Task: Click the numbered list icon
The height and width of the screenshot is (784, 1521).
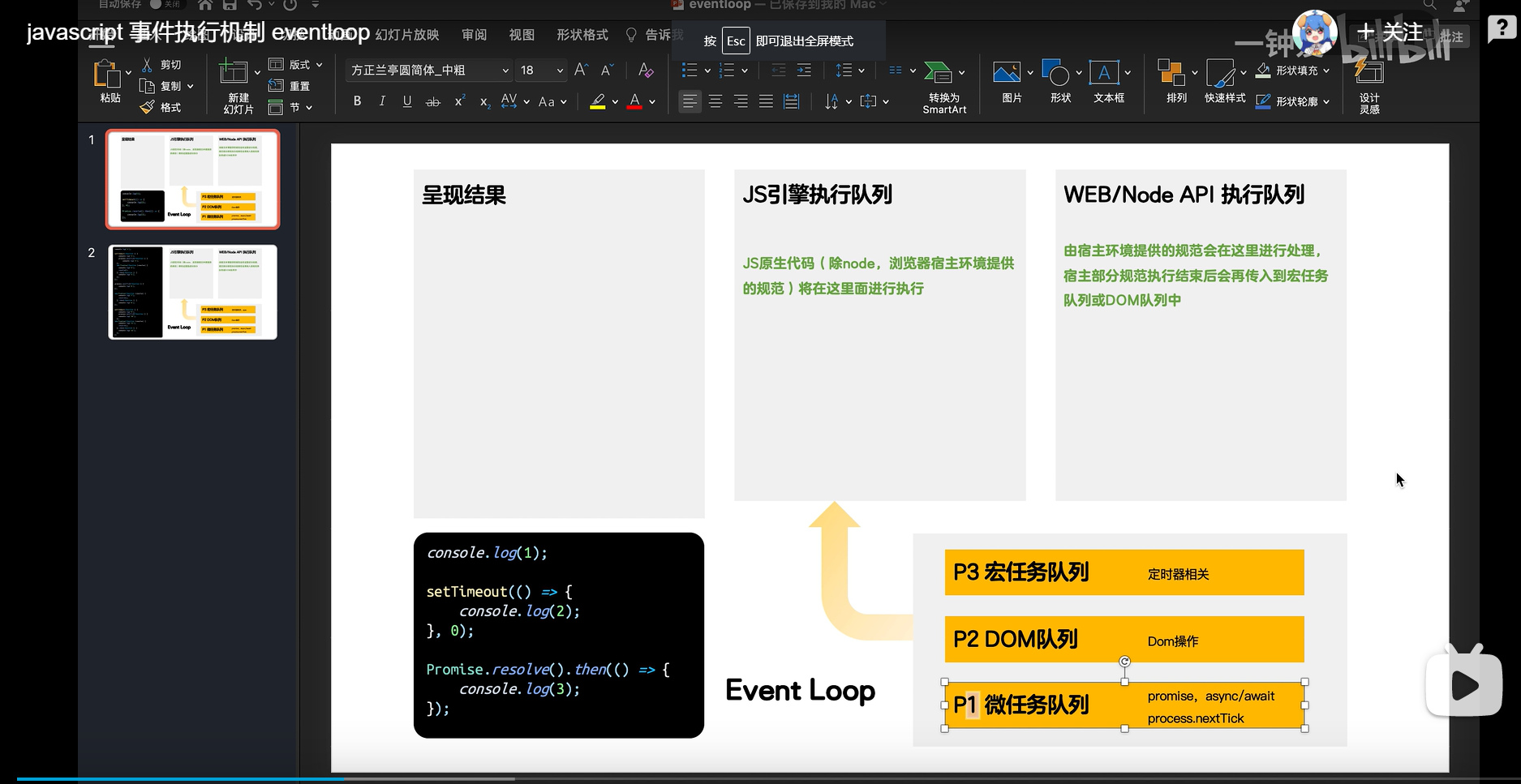Action: pyautogui.click(x=727, y=71)
